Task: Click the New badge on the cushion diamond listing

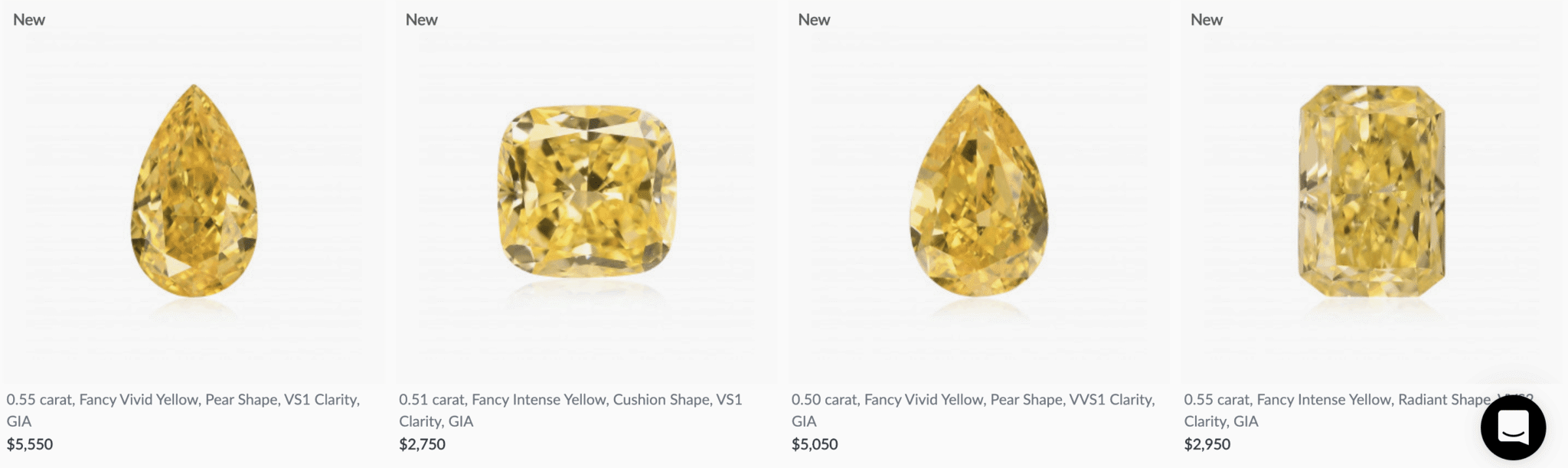Action: (420, 19)
